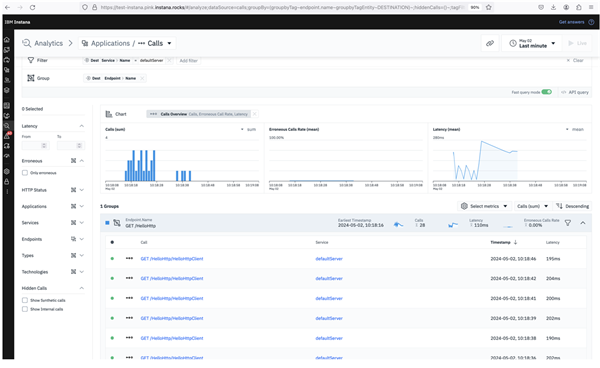The width and height of the screenshot is (600, 368).
Task: Click the Applications group-by icon in sidebar
Action: [73, 206]
